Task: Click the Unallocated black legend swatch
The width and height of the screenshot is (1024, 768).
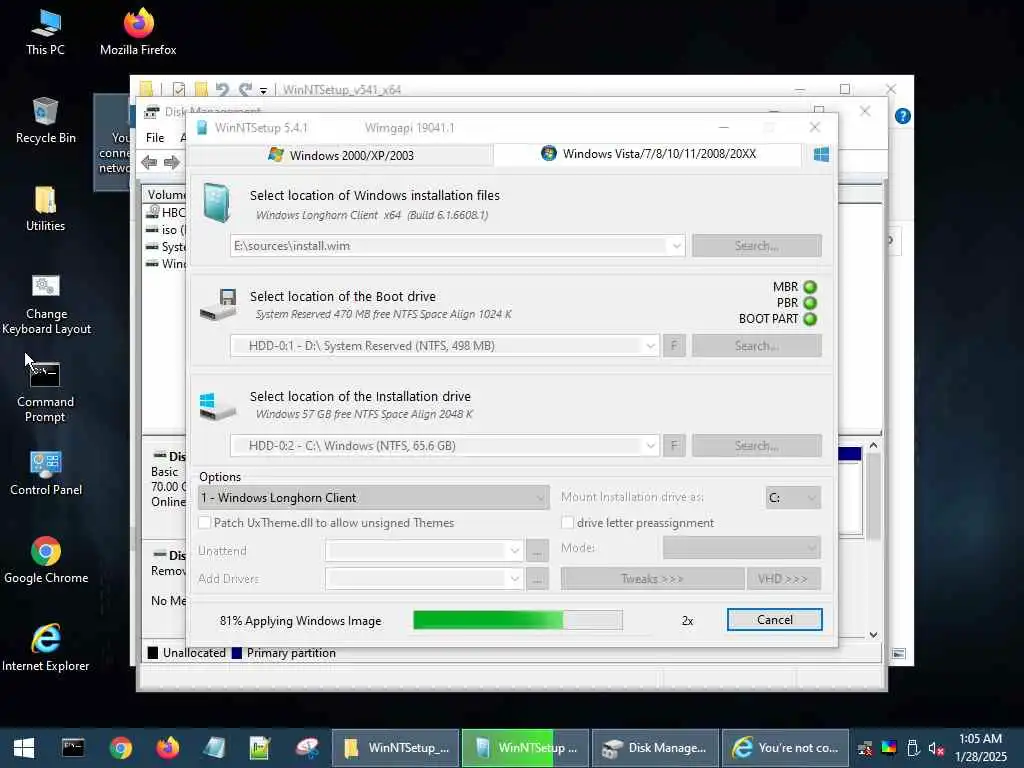Action: [153, 653]
